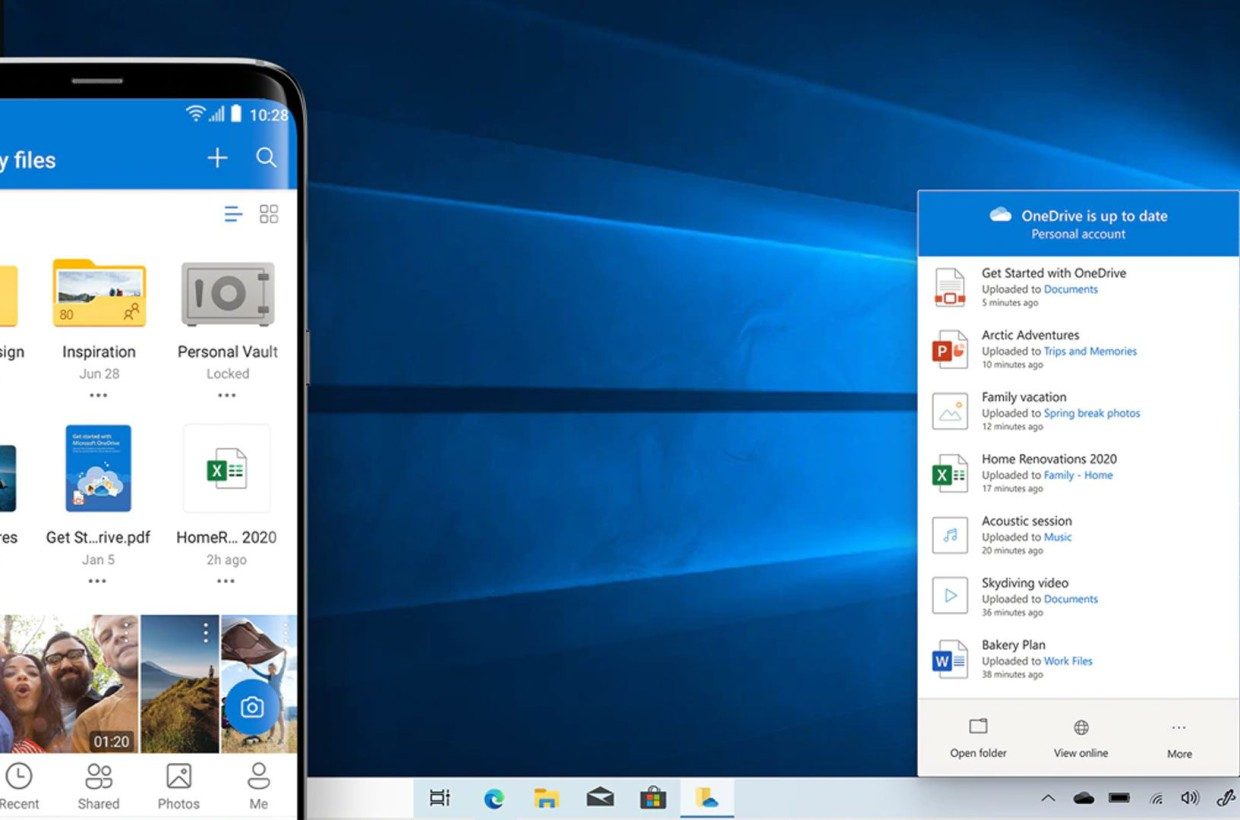
Task: Open the HomeR... 2020 Excel file icon
Action: [x=226, y=468]
